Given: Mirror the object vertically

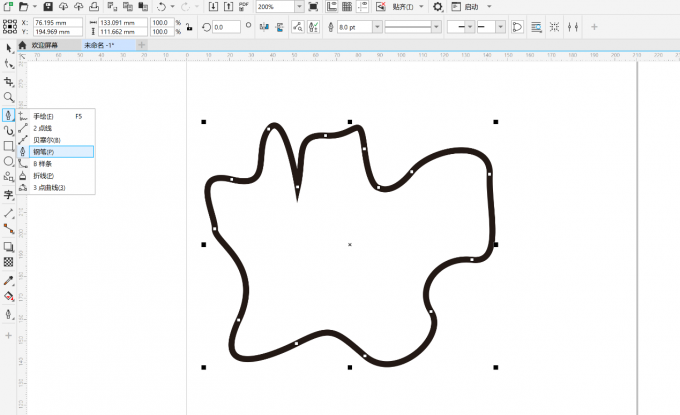Looking at the screenshot, I should 280,27.
